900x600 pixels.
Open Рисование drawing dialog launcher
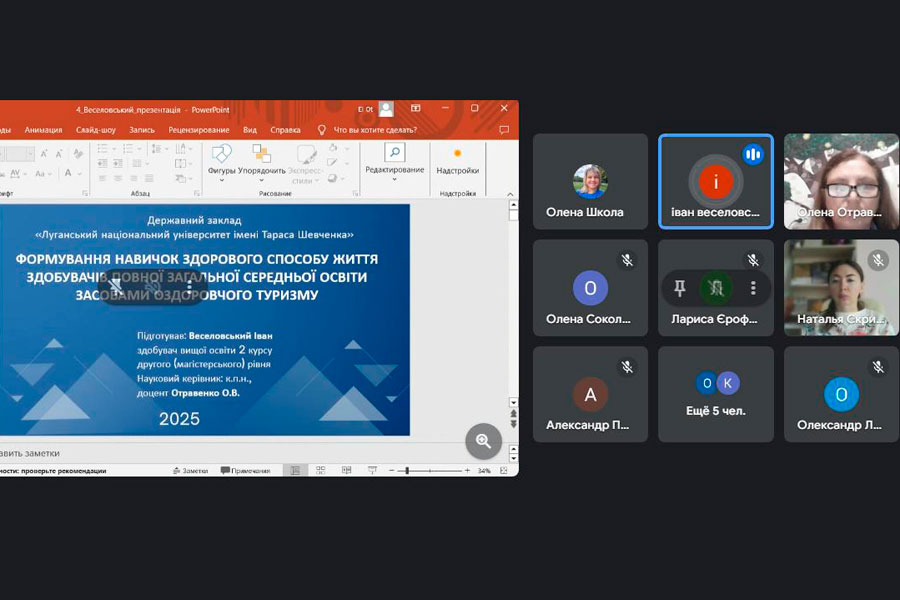355,193
